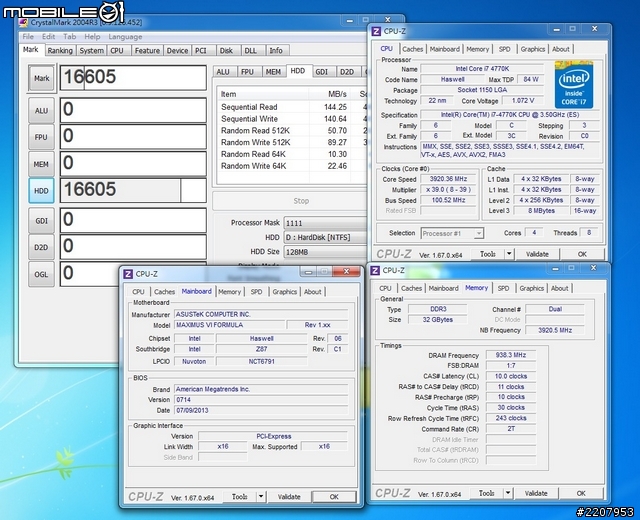Viewport: 640px width, 520px height.
Task: Select the MEM results sub-tab in CrystalMark
Action: 273,72
